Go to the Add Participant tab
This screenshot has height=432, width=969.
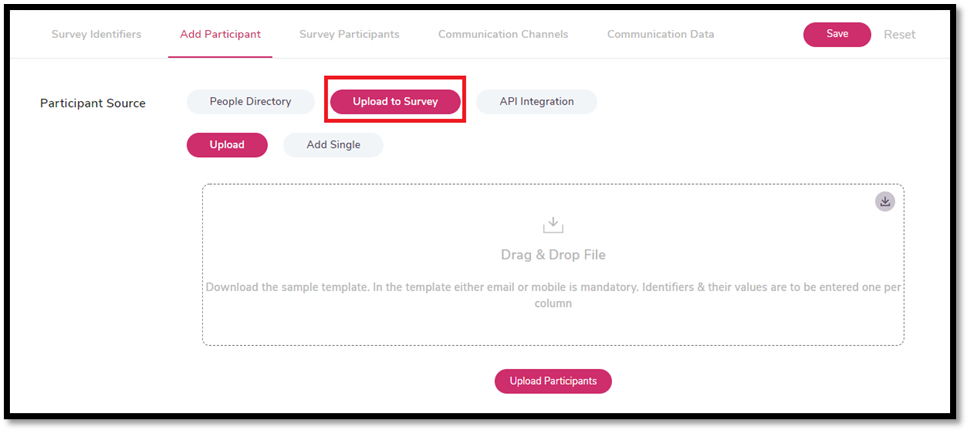coord(220,34)
